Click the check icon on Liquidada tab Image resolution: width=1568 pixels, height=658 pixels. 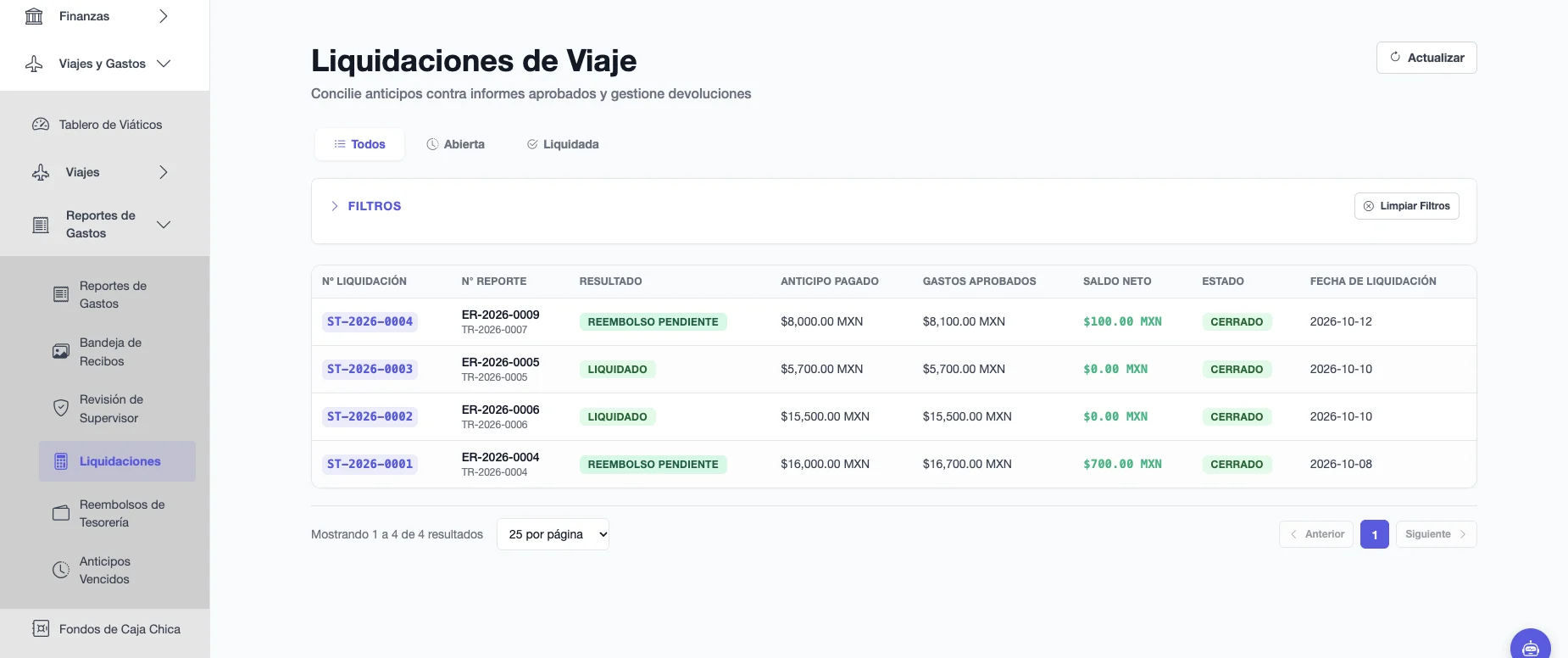(x=532, y=144)
